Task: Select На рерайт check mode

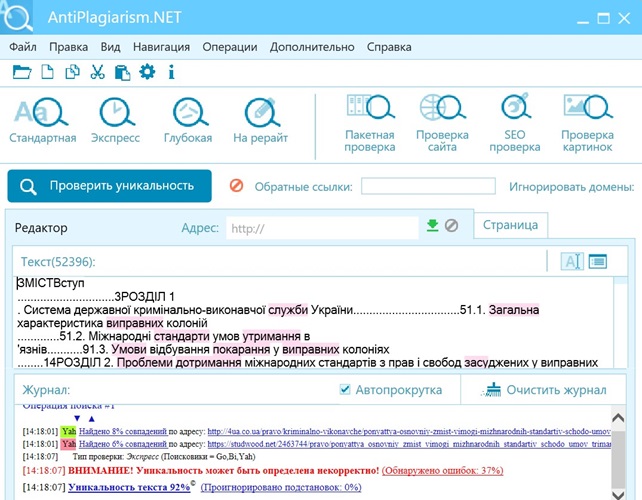Action: pos(260,120)
